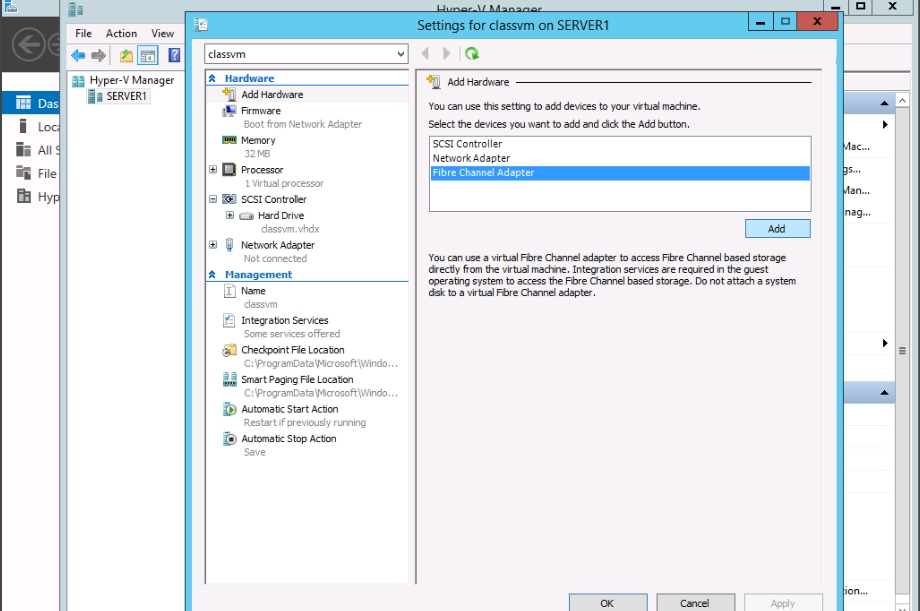The image size is (920, 611).
Task: Click the green refresh icon in Settings toolbar
Action: (x=472, y=54)
